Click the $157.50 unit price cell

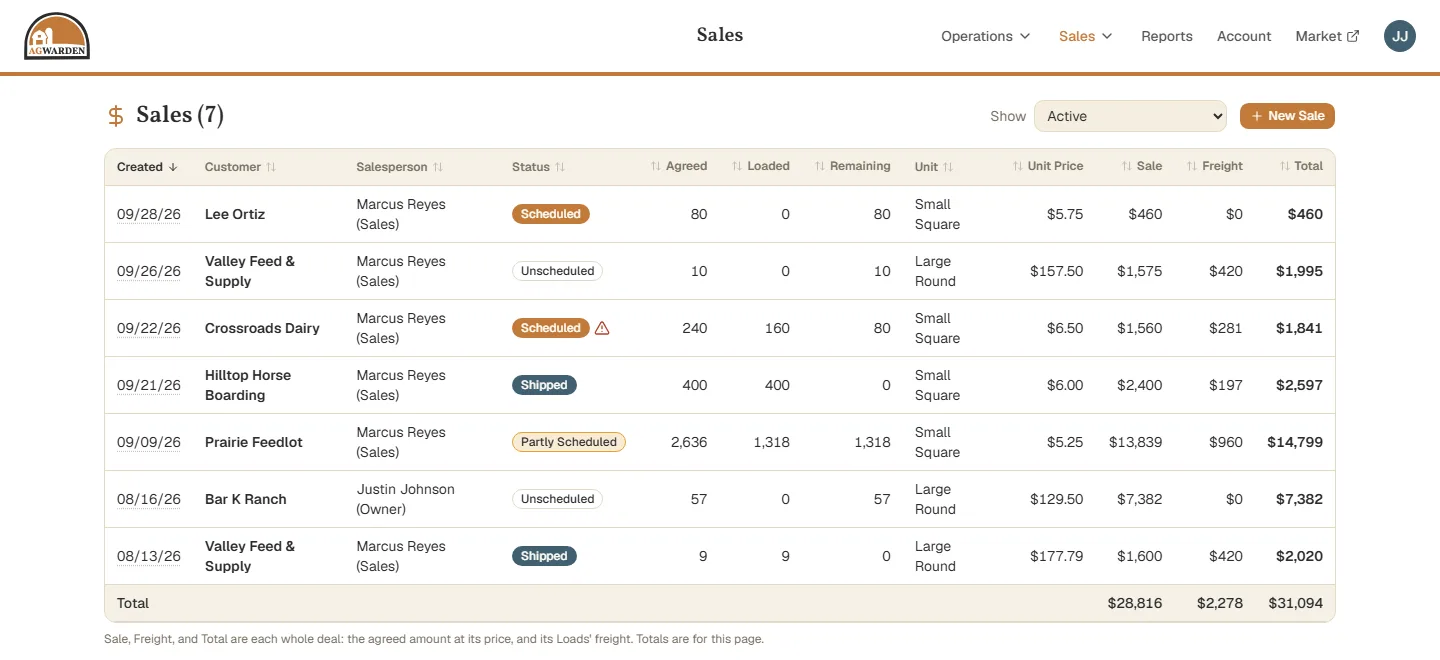point(1057,271)
